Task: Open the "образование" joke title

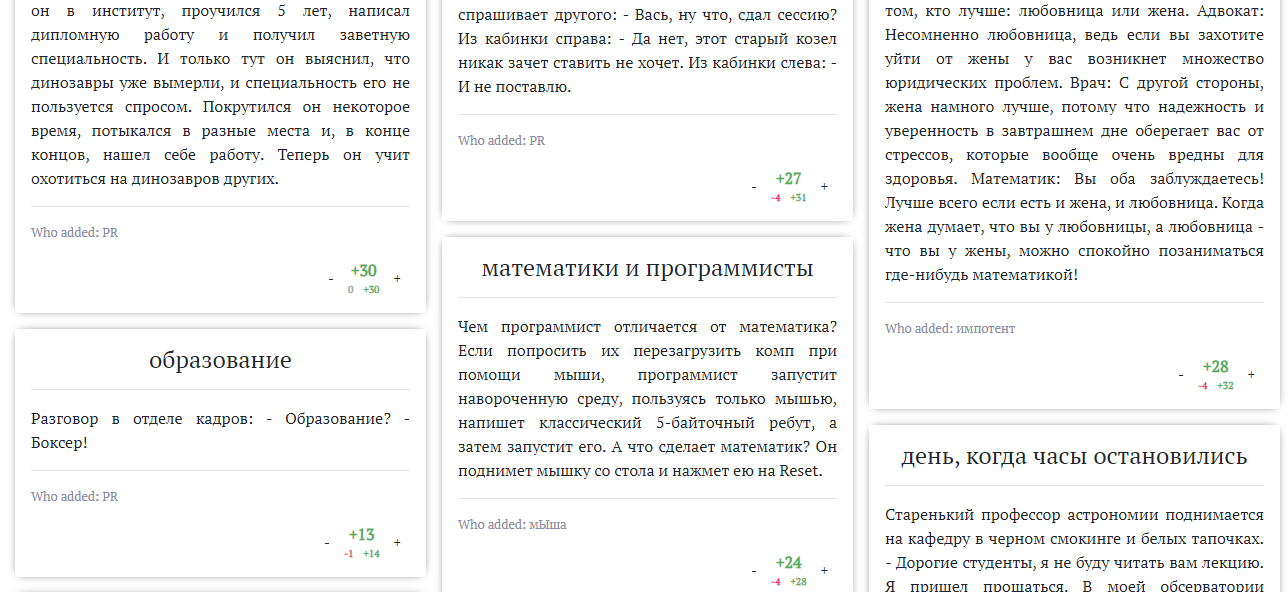Action: click(220, 360)
